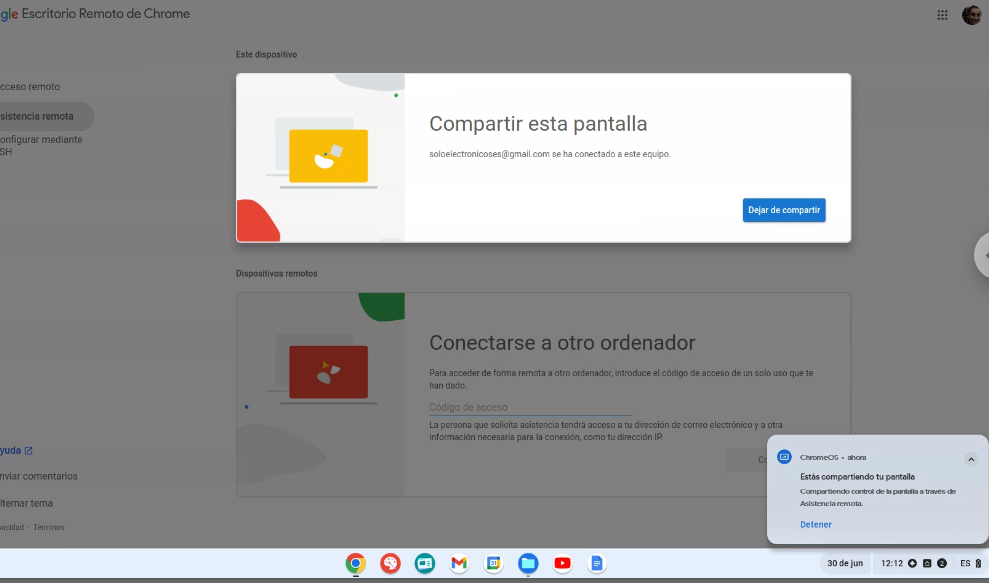Open the teal news-style app on the shelf
Viewport: 989px width, 583px height.
(x=425, y=564)
